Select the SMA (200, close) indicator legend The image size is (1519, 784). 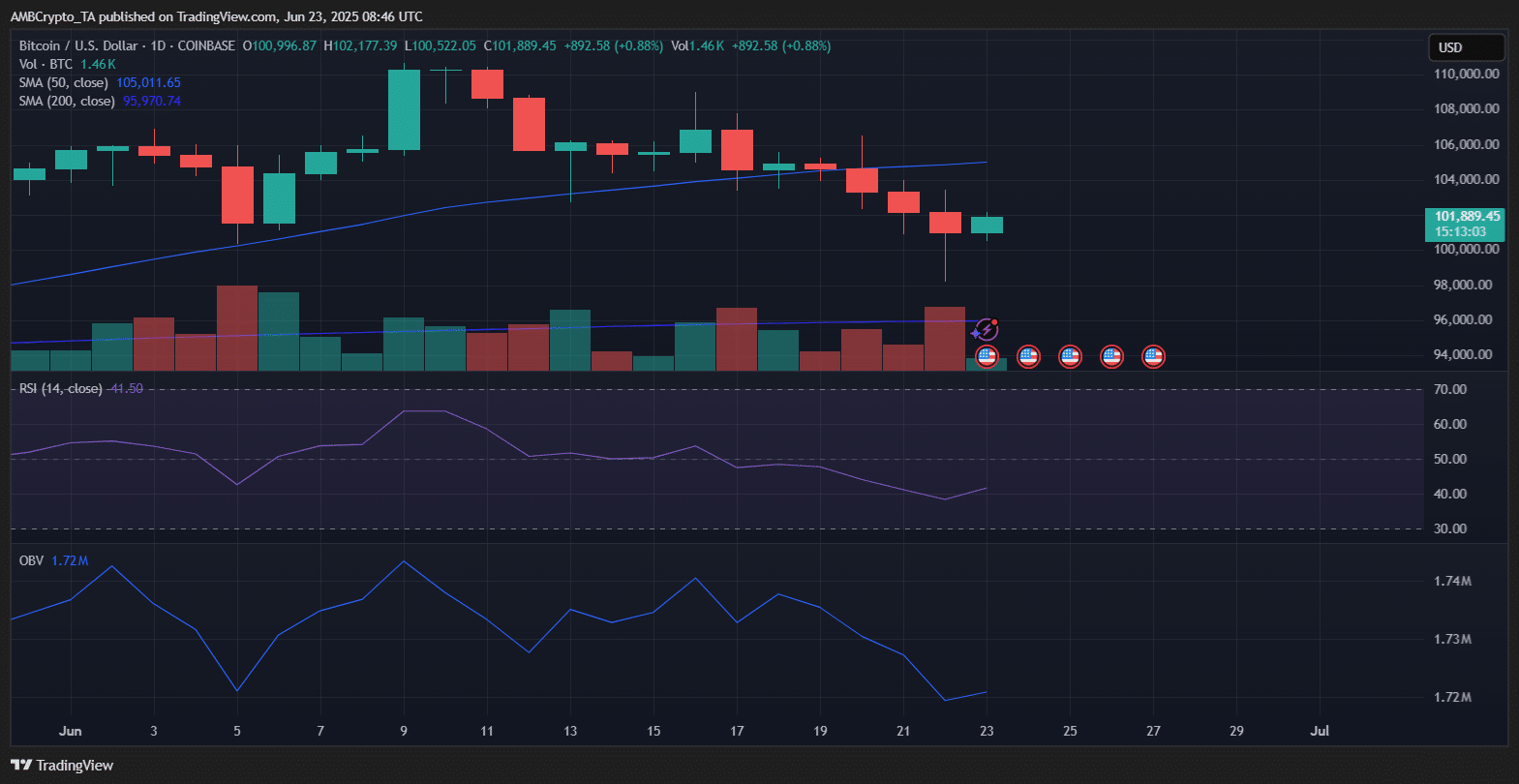click(x=67, y=102)
